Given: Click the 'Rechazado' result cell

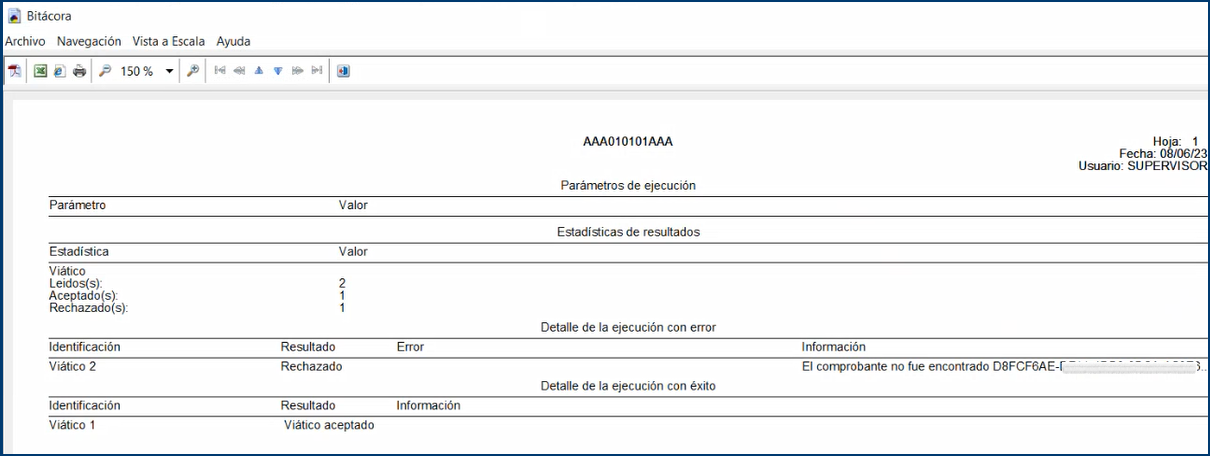Looking at the screenshot, I should pos(311,367).
